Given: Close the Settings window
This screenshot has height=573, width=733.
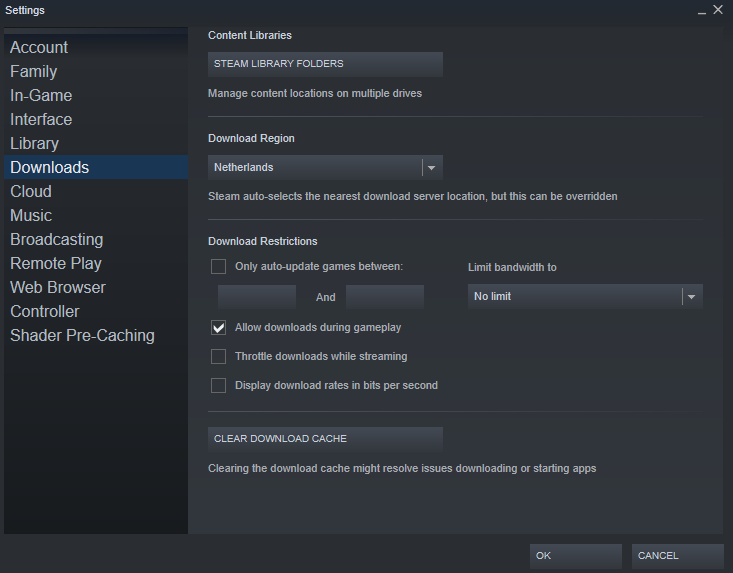Looking at the screenshot, I should pyautogui.click(x=718, y=9).
